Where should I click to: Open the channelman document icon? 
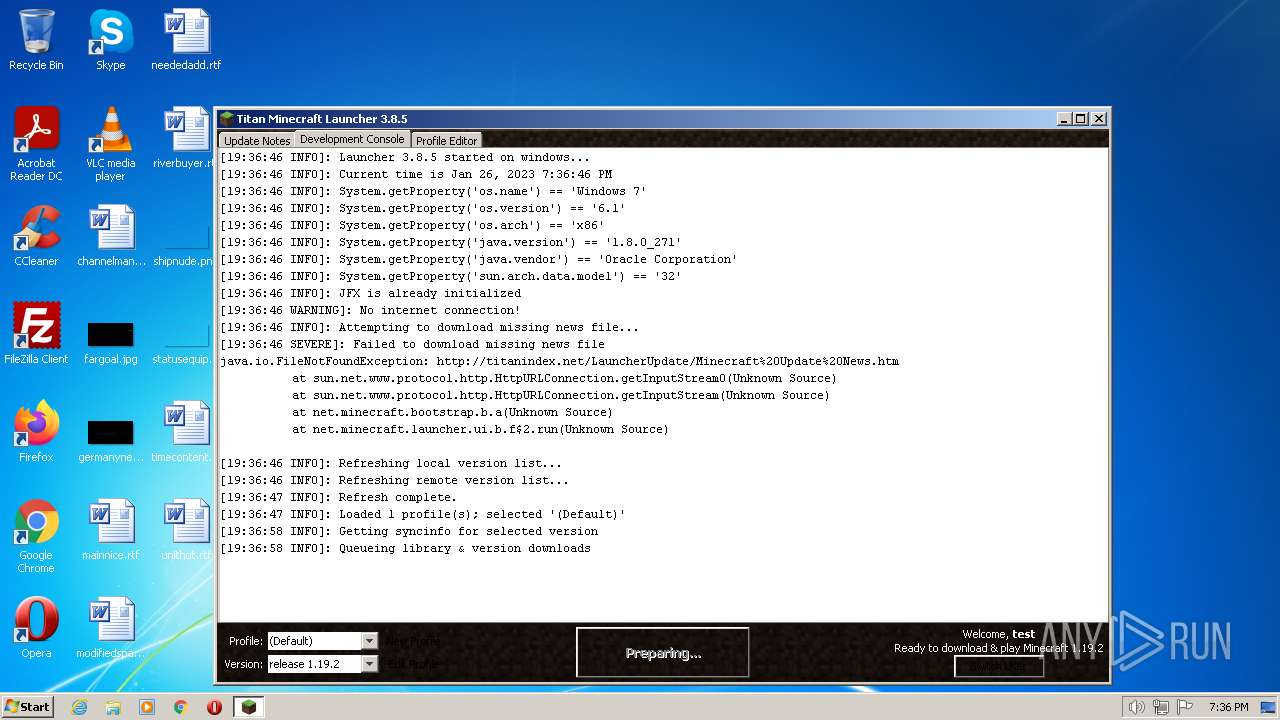click(110, 236)
